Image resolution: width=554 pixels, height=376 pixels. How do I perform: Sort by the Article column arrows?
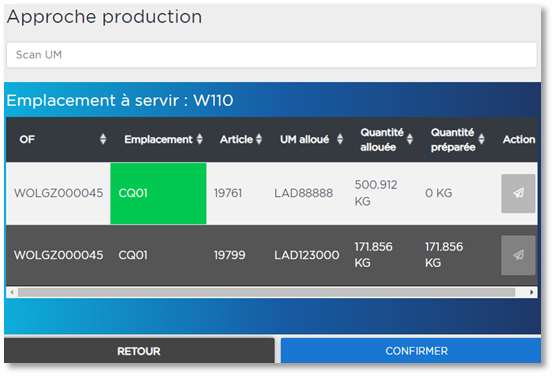259,139
